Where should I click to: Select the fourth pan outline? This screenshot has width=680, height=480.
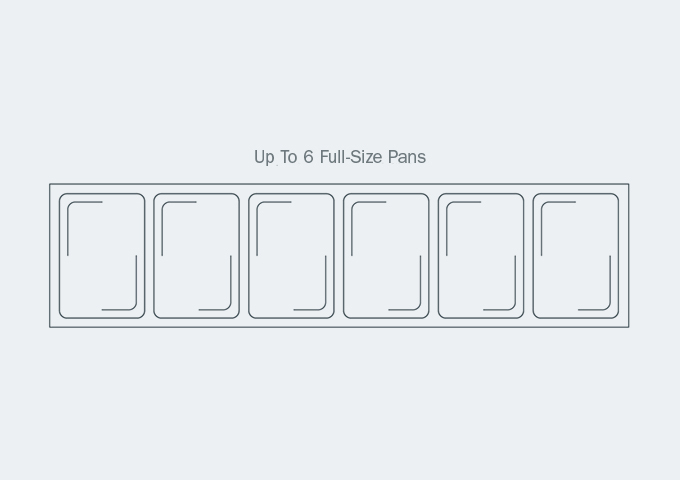pyautogui.click(x=386, y=256)
